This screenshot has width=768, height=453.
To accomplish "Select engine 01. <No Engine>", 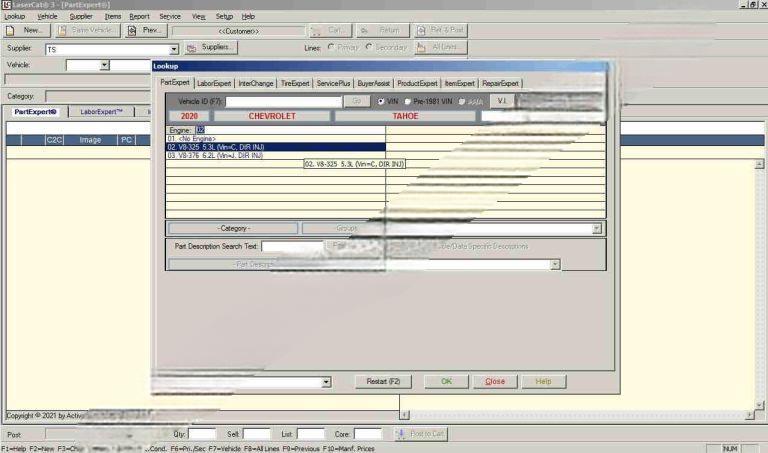I will pyautogui.click(x=276, y=139).
